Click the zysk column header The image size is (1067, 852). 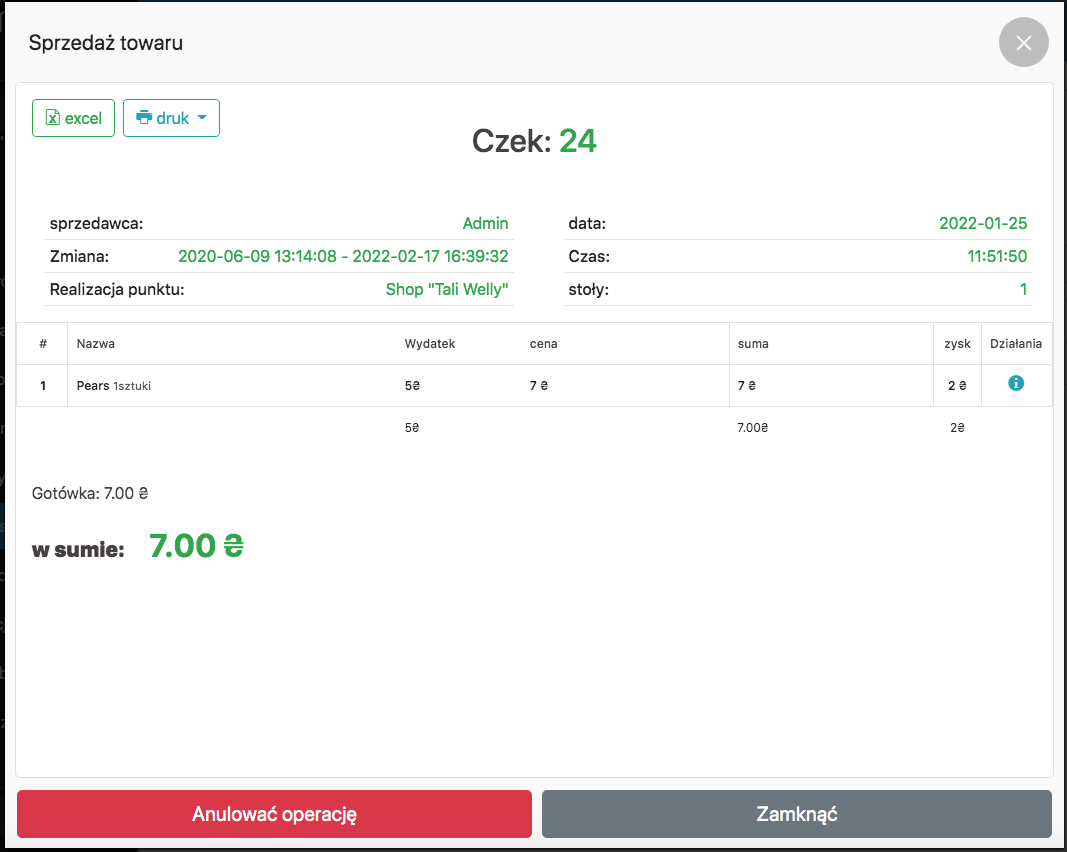[957, 343]
